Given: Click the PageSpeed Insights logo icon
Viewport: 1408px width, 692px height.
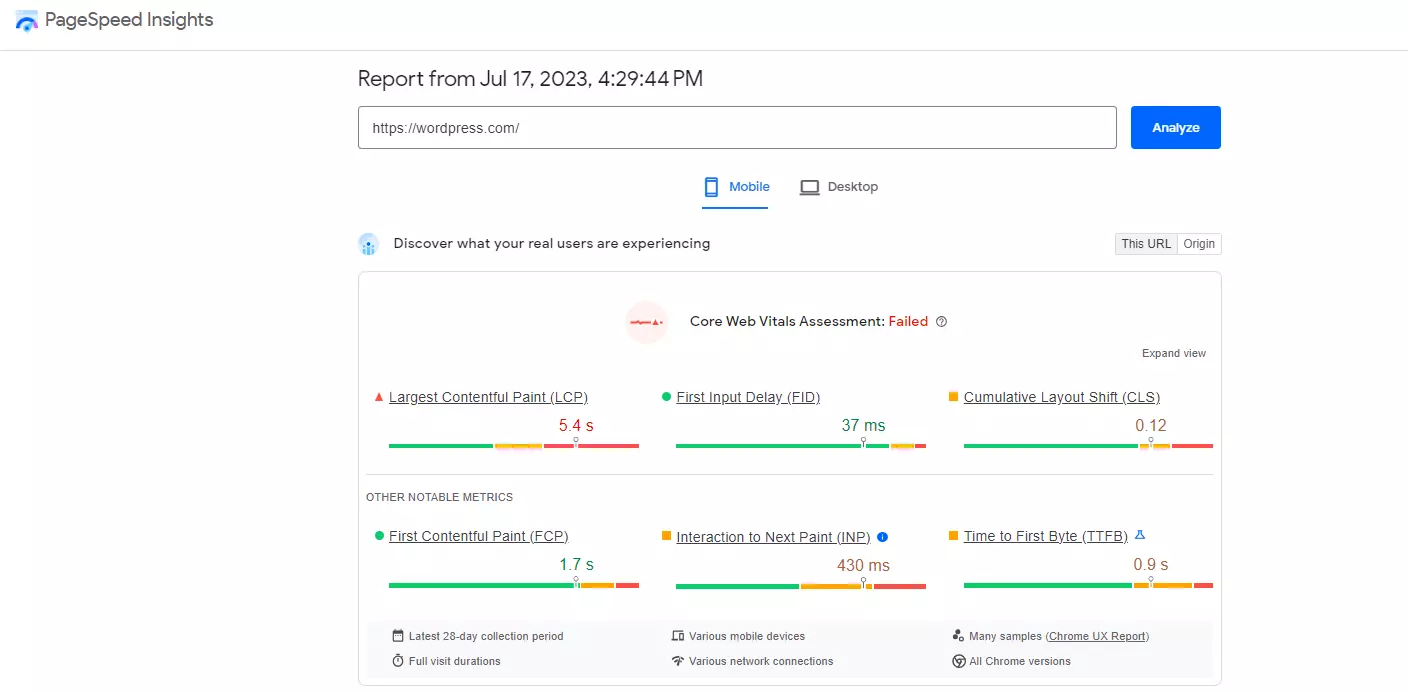Looking at the screenshot, I should [x=27, y=20].
